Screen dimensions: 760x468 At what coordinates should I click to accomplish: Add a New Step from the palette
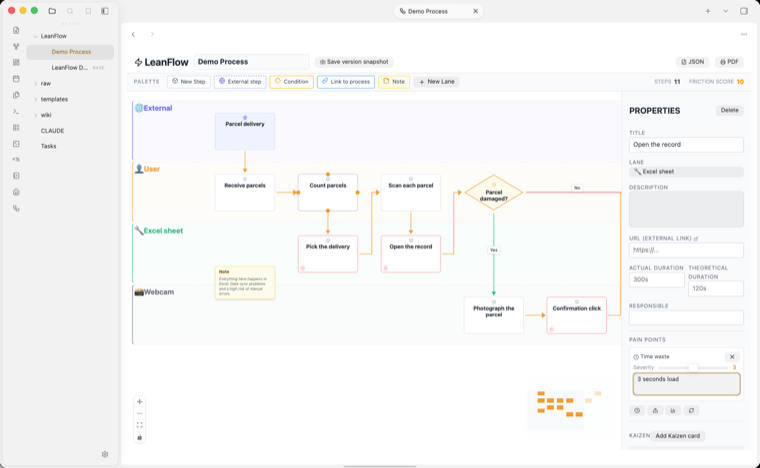(189, 82)
